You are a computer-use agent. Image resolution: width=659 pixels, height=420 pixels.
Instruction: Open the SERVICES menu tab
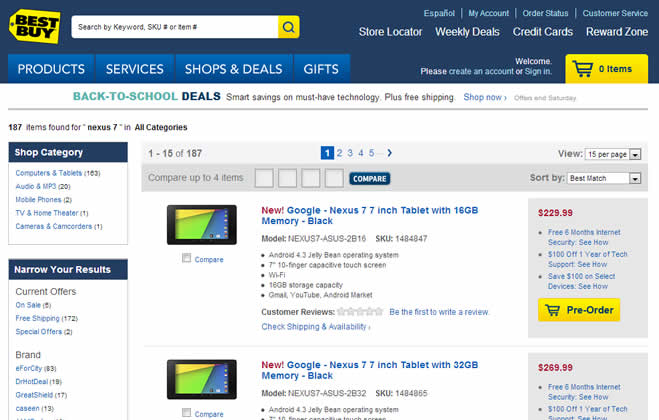134,69
